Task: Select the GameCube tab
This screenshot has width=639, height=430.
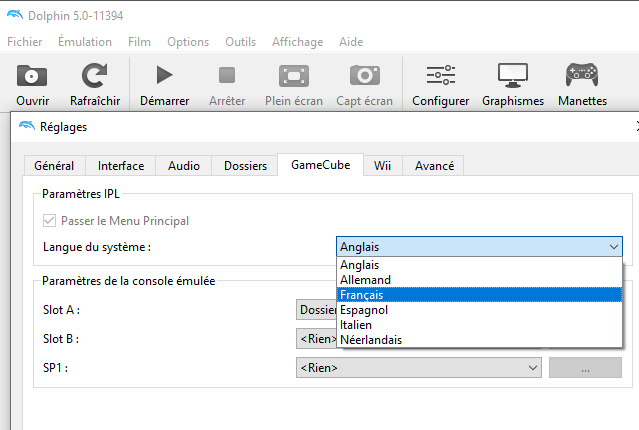Action: click(320, 165)
